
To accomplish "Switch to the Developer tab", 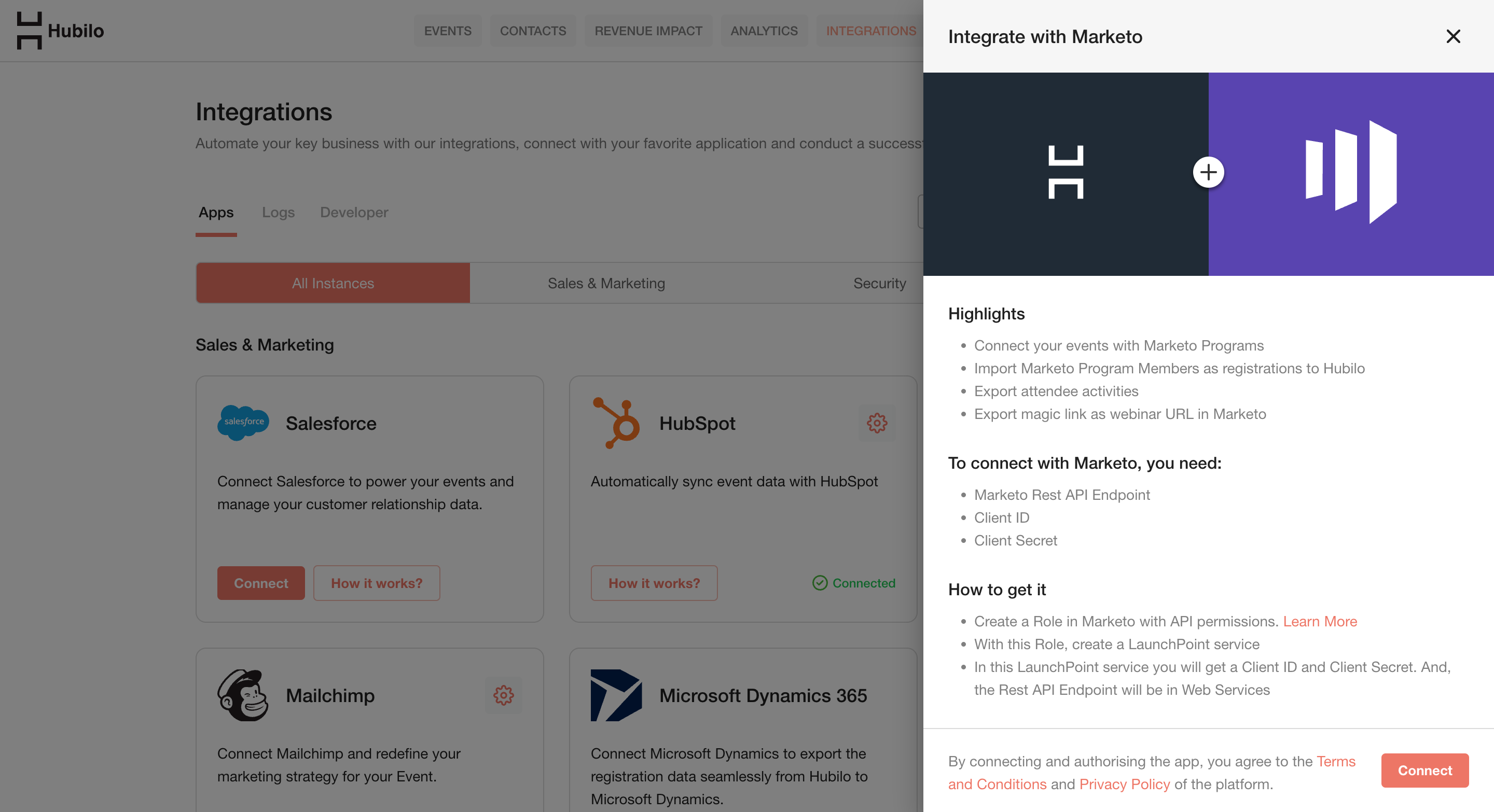I will (x=354, y=212).
